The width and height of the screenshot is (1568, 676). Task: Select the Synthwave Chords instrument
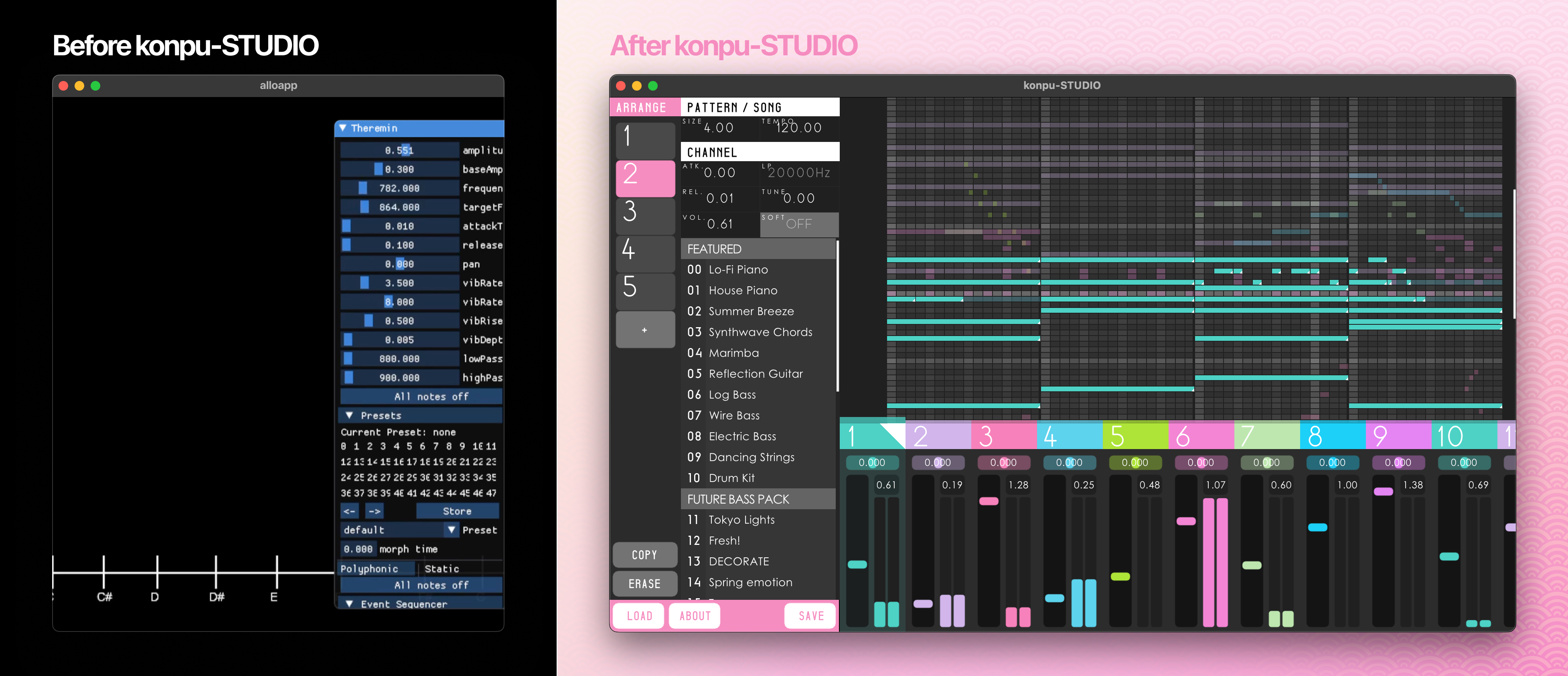pos(758,332)
